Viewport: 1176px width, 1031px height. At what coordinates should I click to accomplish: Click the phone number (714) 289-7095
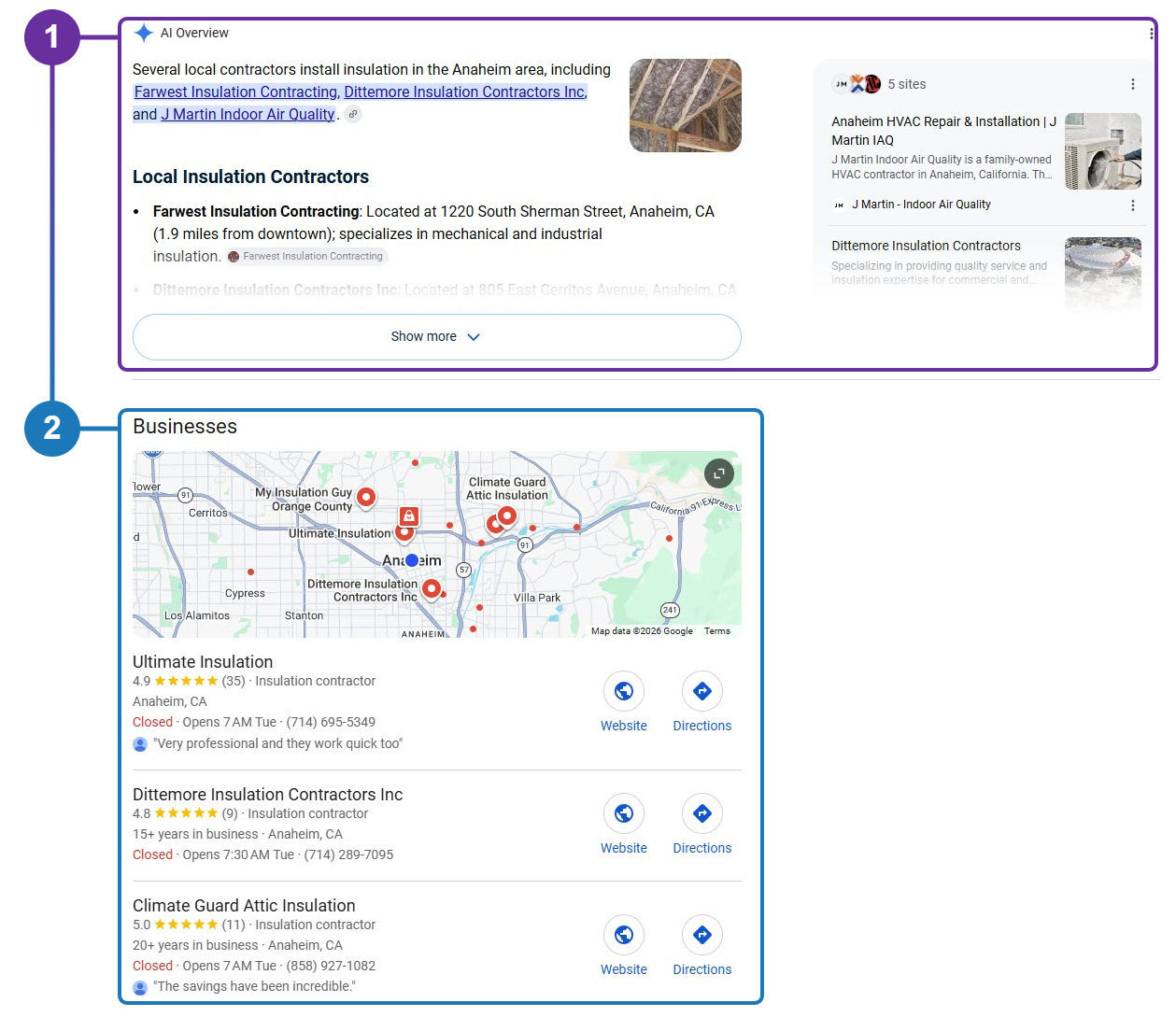pyautogui.click(x=348, y=854)
